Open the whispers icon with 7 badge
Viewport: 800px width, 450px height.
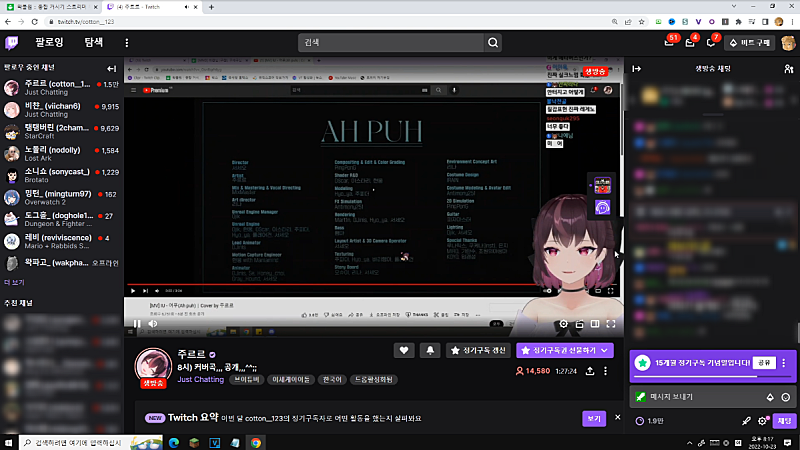click(x=711, y=43)
